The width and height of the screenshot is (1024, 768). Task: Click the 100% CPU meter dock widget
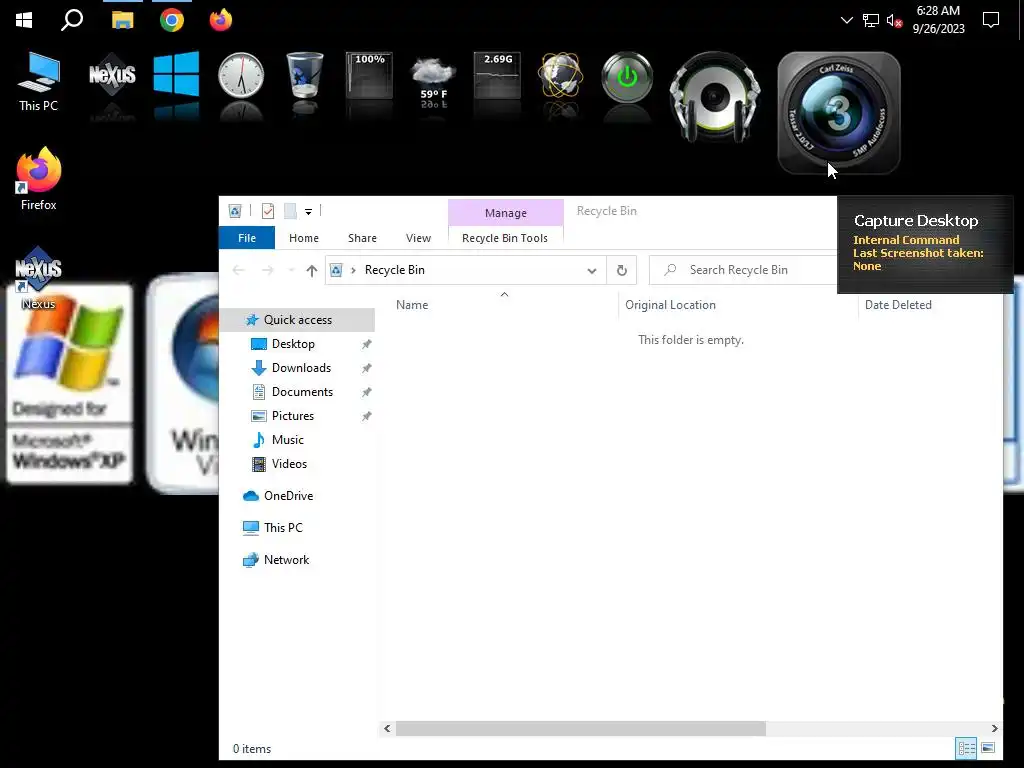[369, 76]
